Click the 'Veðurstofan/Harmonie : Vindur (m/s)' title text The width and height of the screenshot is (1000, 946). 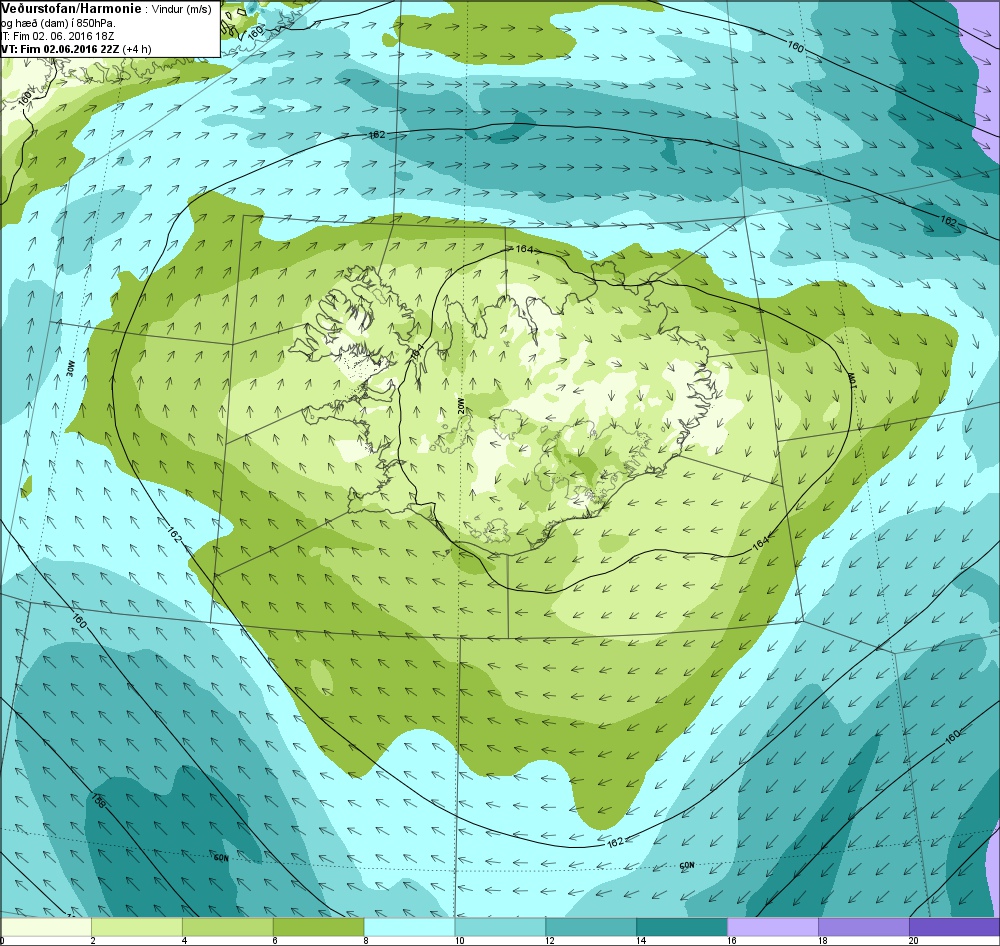[107, 8]
